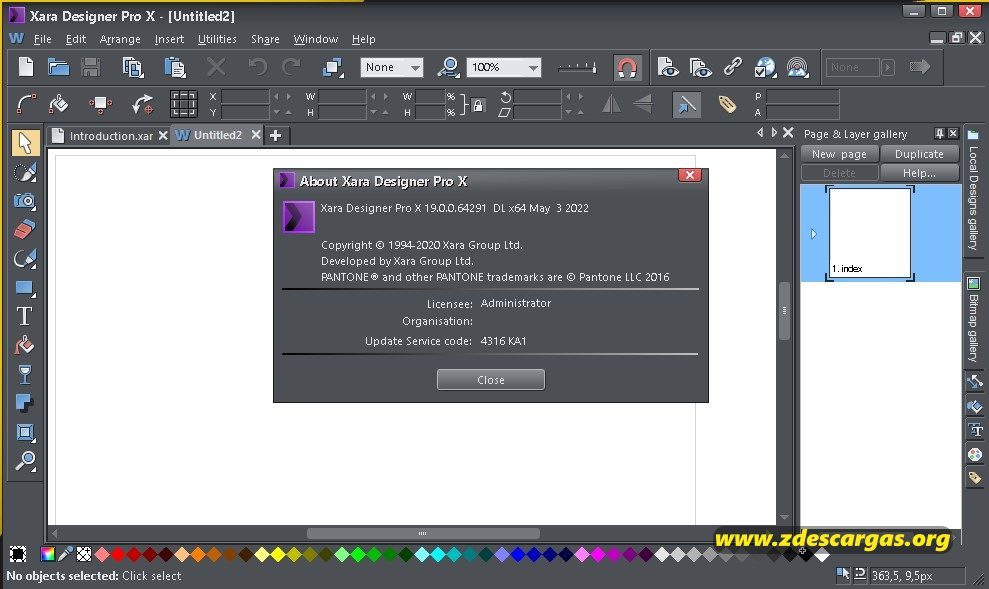Open the File menu
This screenshot has height=589, width=989.
coord(43,39)
